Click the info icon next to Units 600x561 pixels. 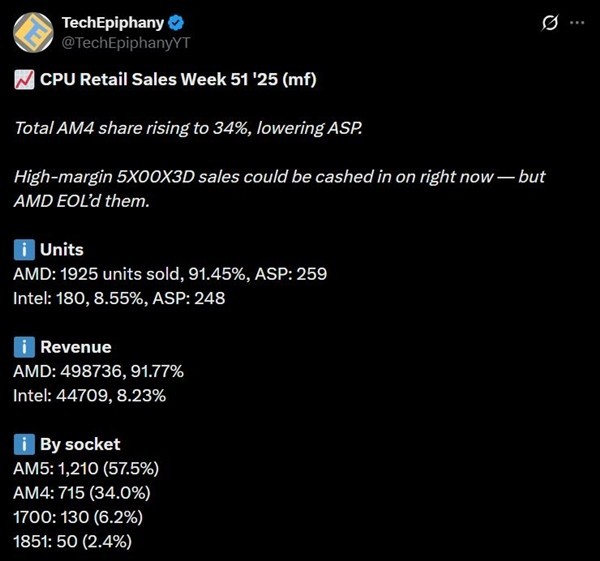pos(23,249)
